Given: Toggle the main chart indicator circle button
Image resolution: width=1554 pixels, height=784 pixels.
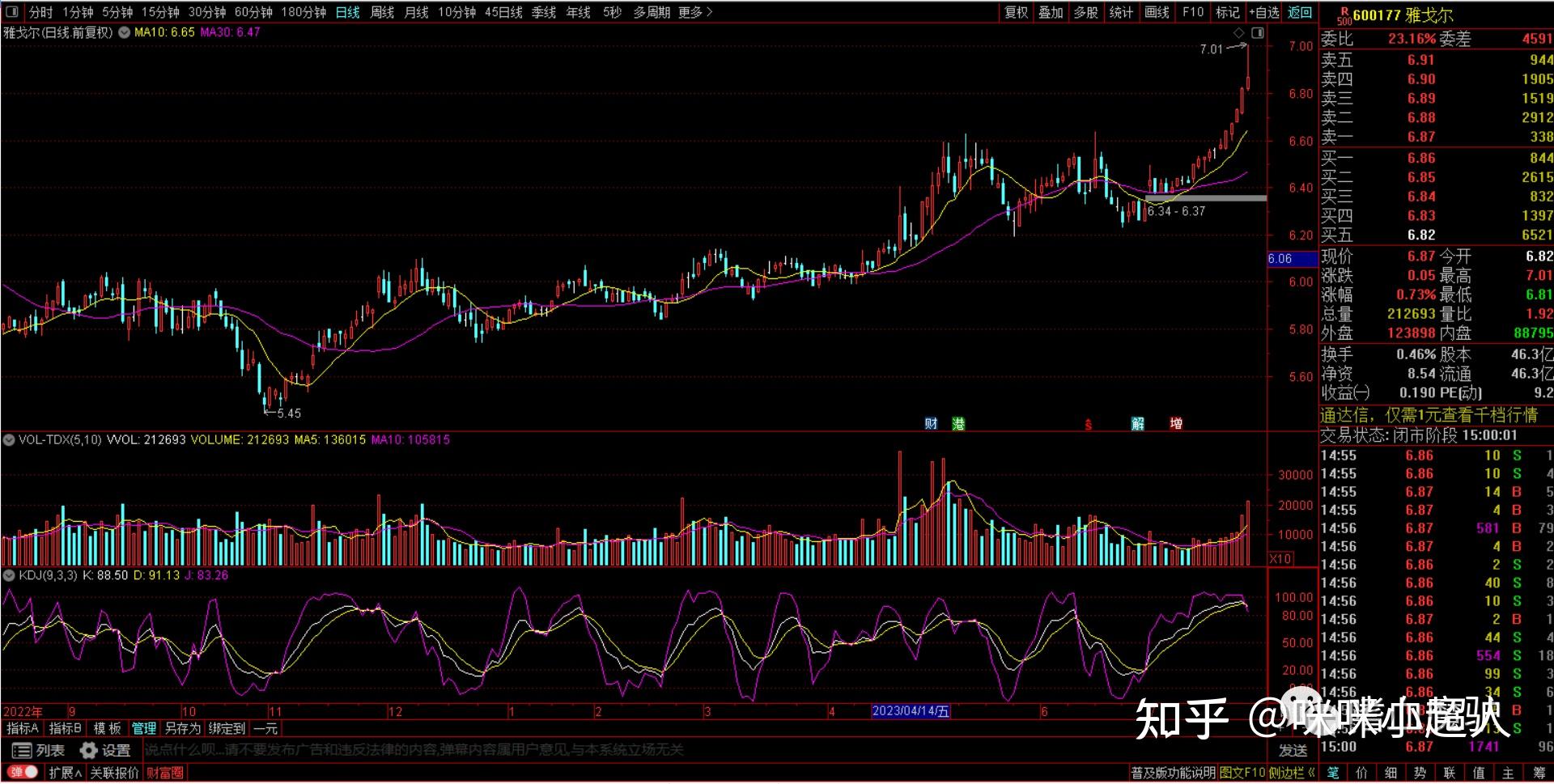Looking at the screenshot, I should (125, 33).
